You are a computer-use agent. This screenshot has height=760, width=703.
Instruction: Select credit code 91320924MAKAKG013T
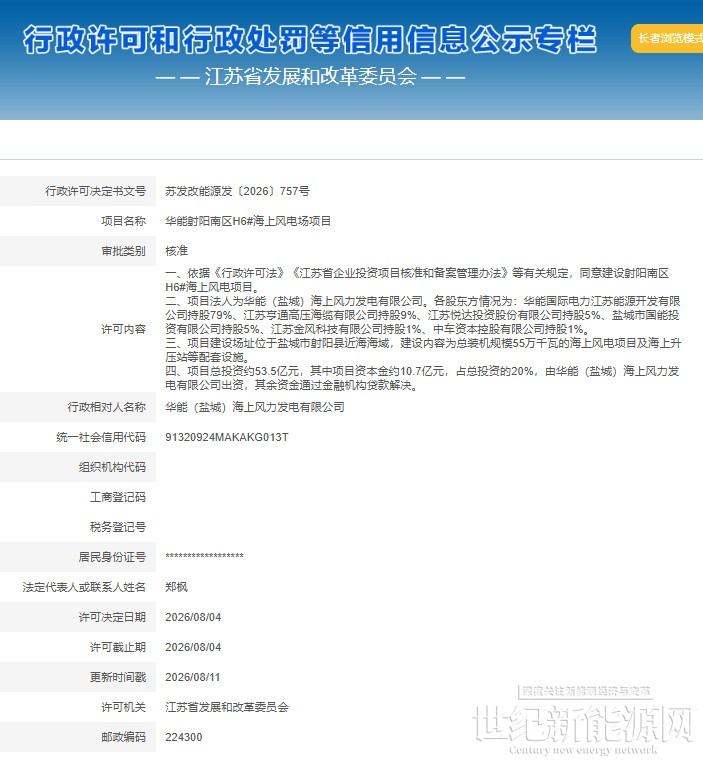pos(227,437)
